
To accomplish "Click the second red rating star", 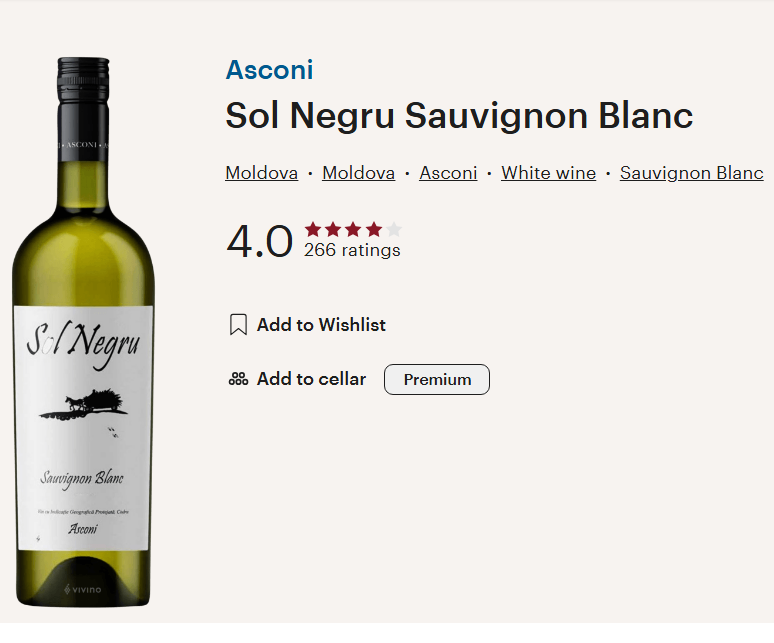I will click(x=333, y=229).
